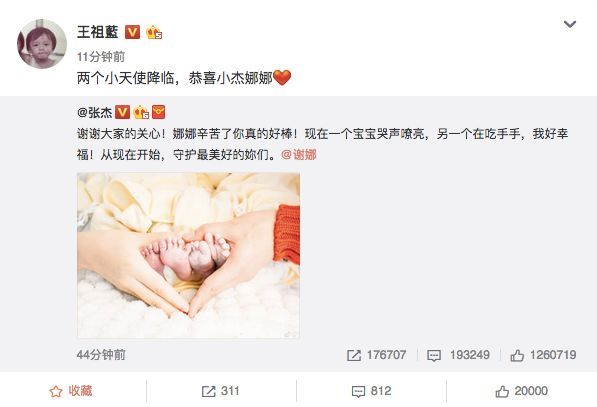The image size is (597, 407).
Task: View the baby feet heart-hands photo
Action: (188, 255)
